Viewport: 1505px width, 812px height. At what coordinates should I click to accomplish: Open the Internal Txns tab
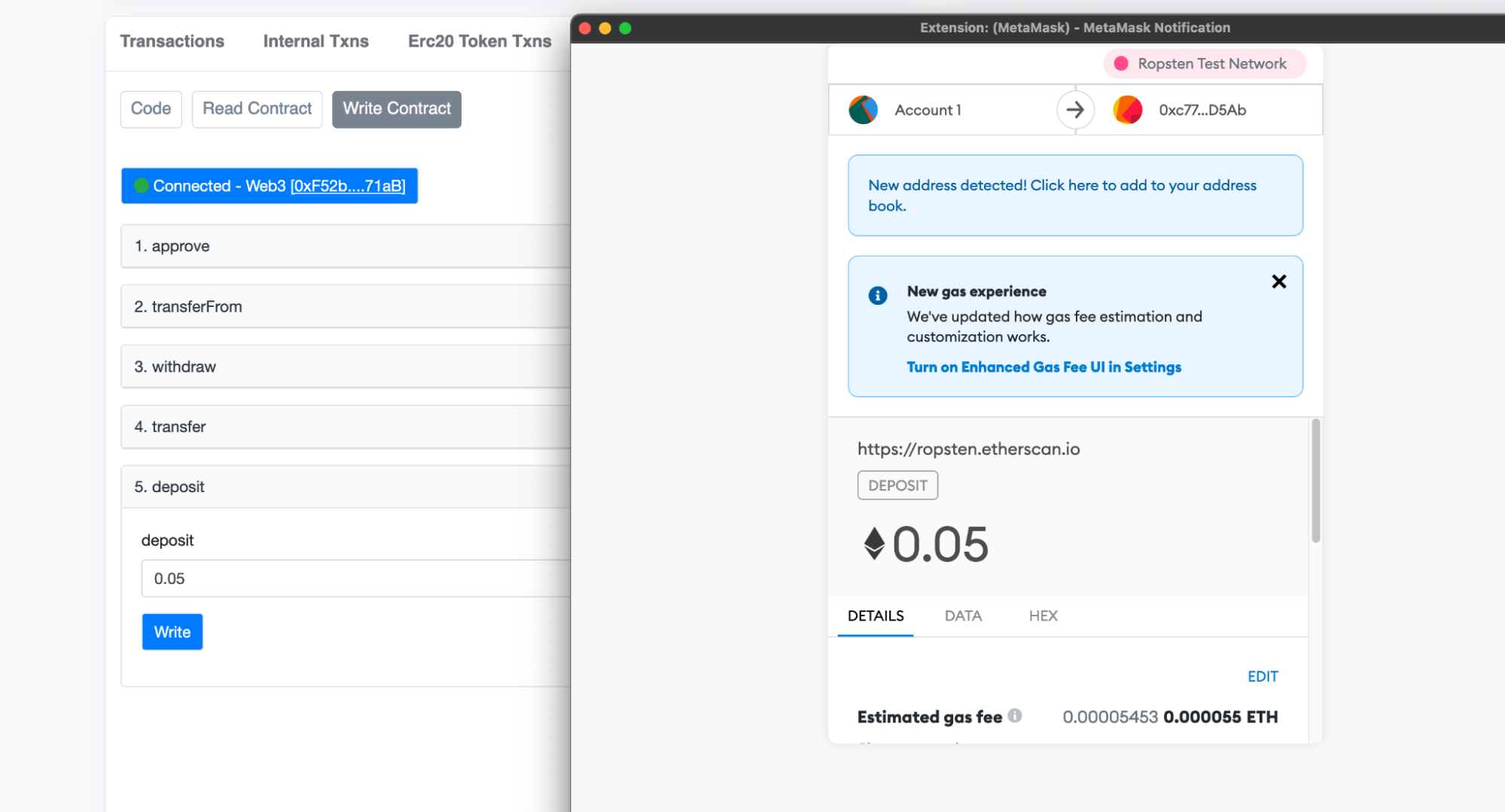(315, 41)
